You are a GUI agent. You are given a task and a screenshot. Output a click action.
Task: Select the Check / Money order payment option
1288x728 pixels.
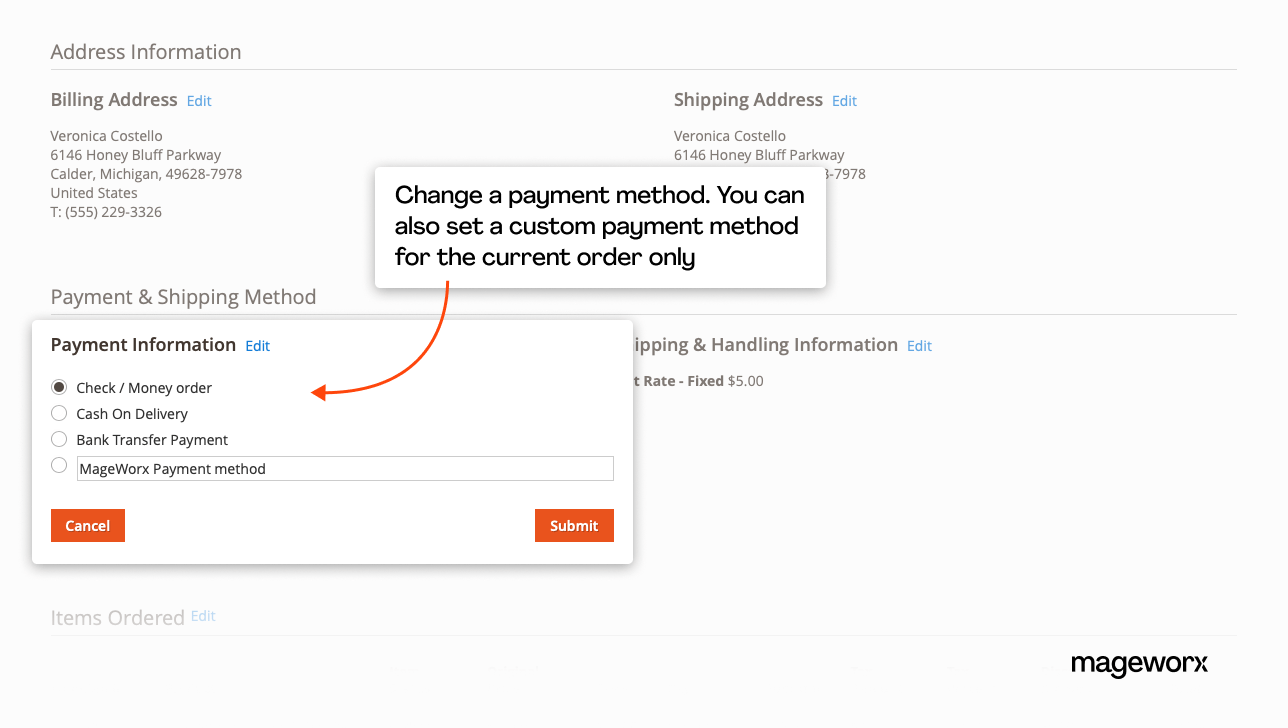coord(58,387)
